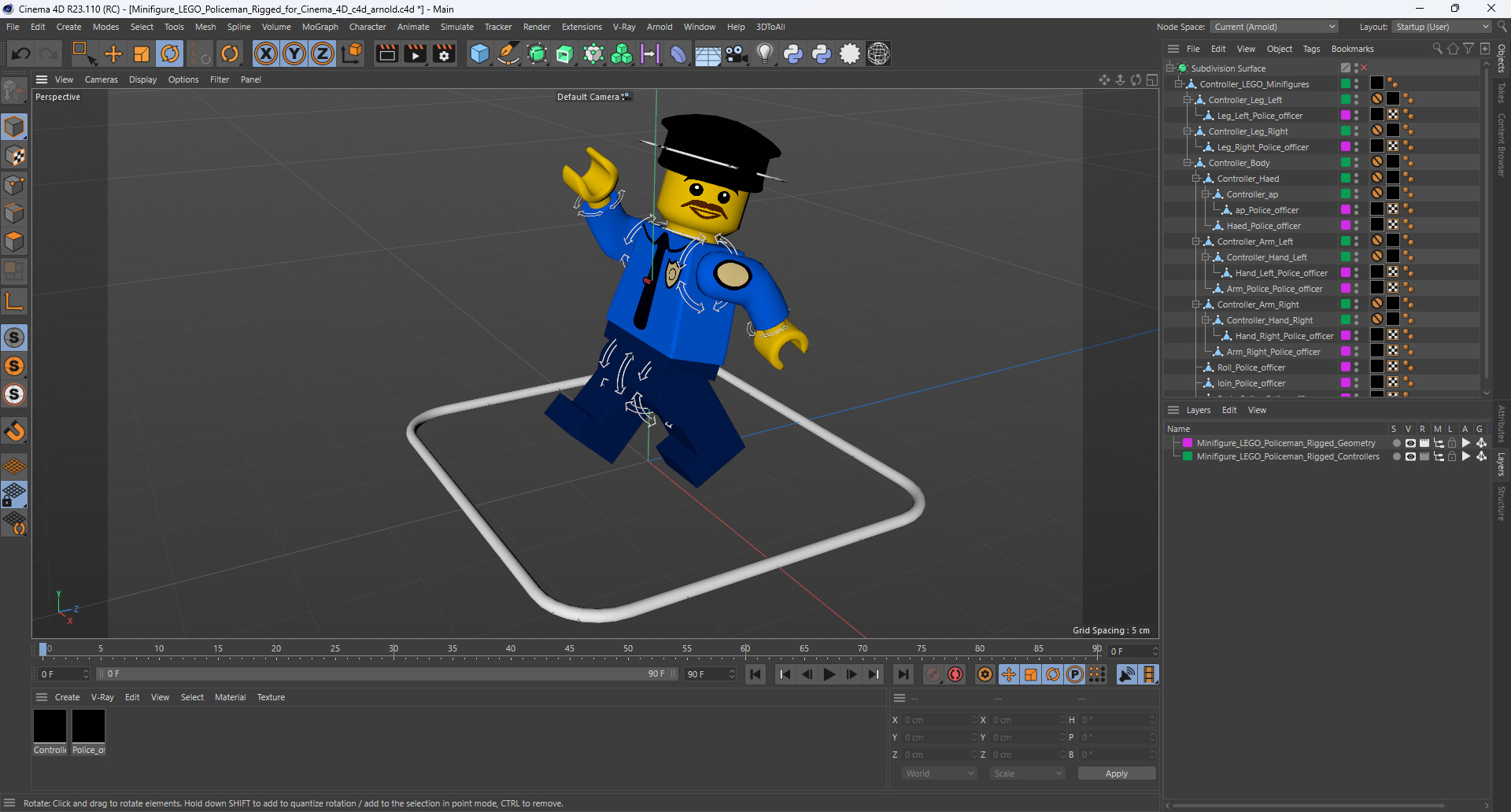
Task: Select the highlighted Rotate tool
Action: coord(170,54)
